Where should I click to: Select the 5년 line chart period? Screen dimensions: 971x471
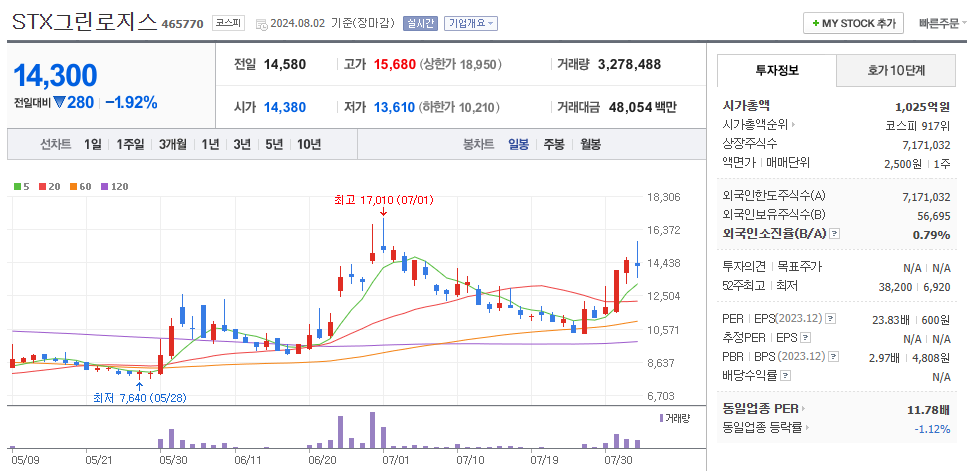click(274, 145)
